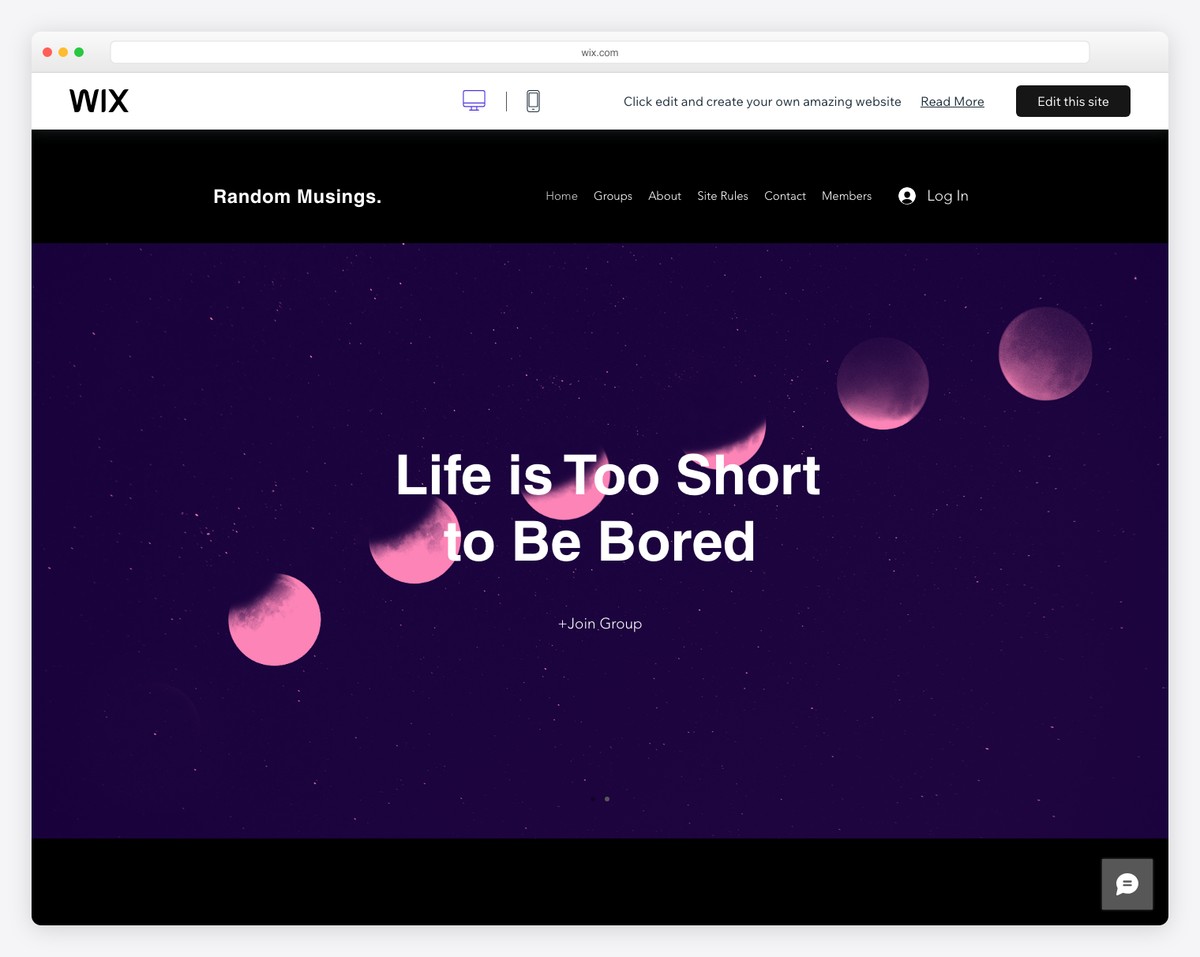Navigate to the About page
Screen dimensions: 1200x957
point(664,196)
